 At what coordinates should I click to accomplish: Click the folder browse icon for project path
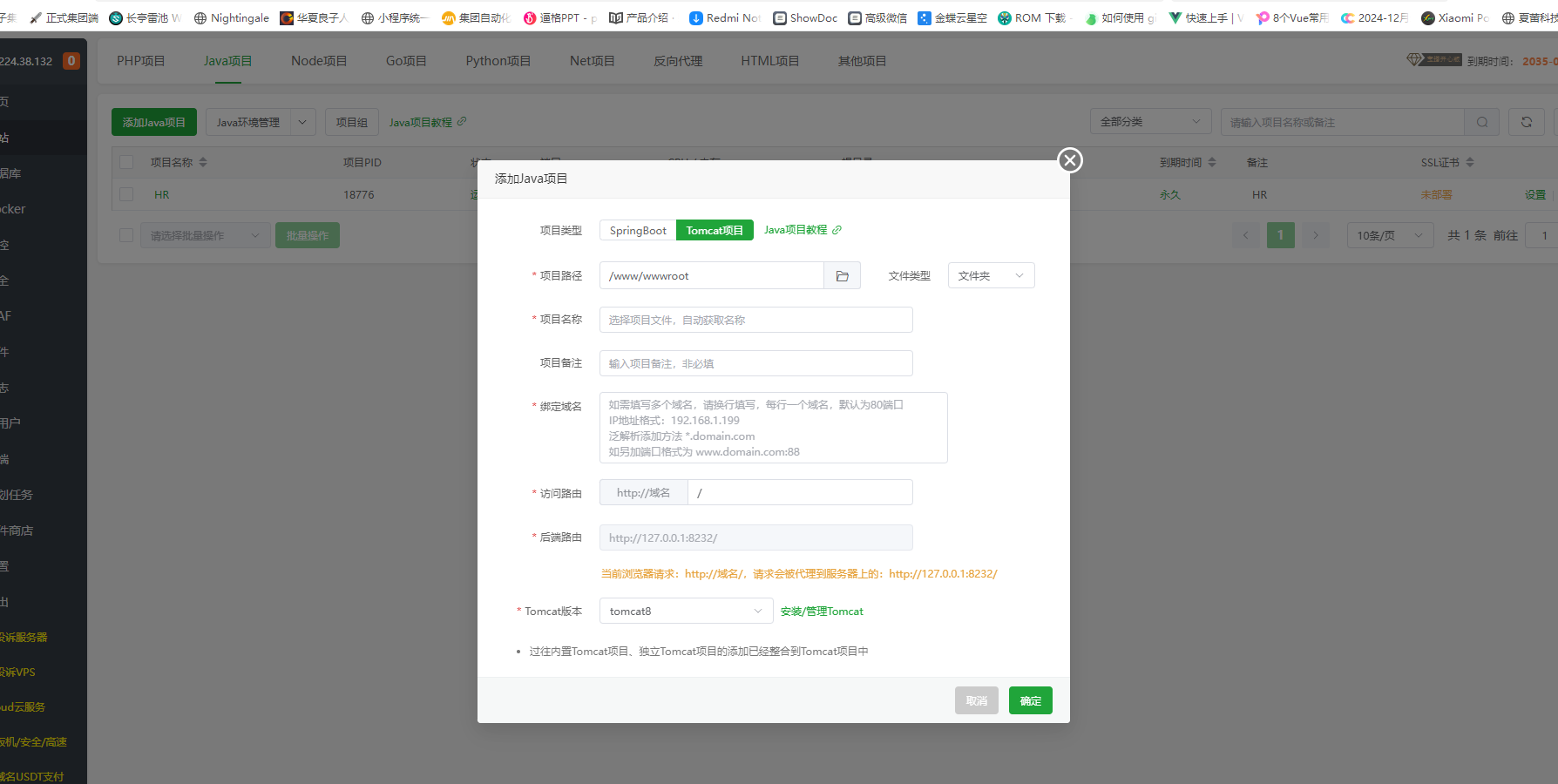click(x=842, y=276)
